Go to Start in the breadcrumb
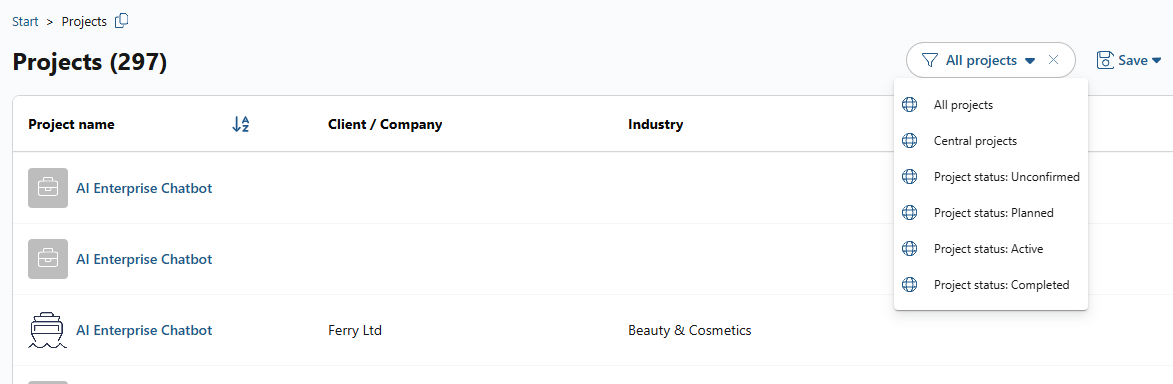 point(25,22)
